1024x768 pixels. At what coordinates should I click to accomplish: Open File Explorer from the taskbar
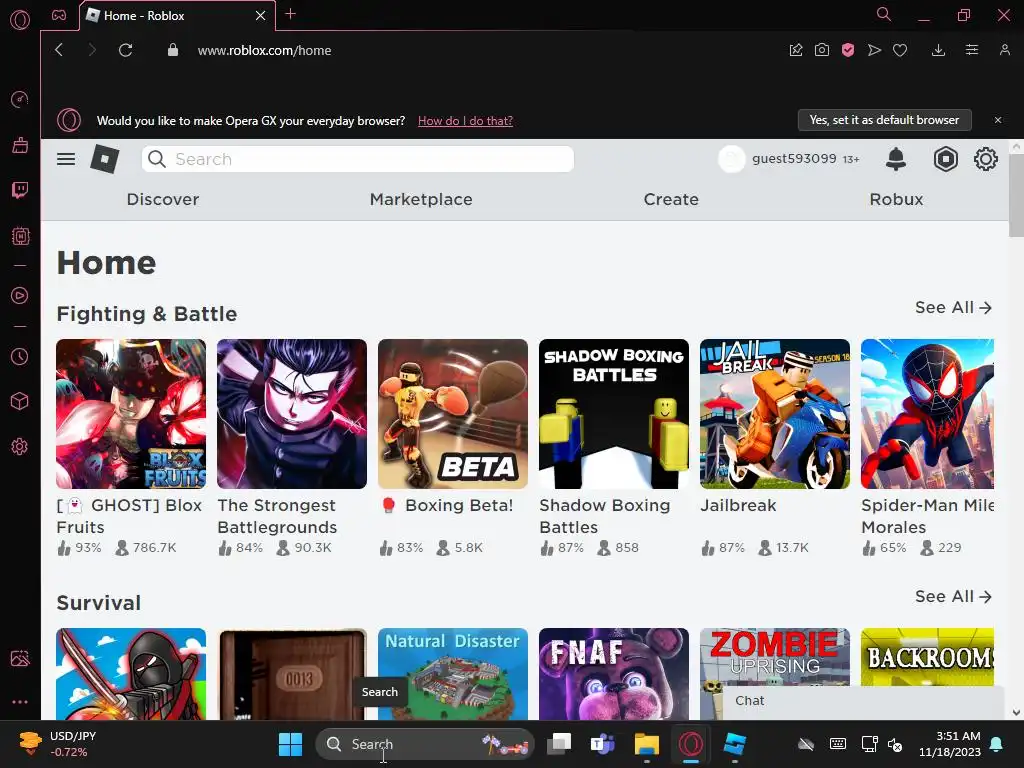click(647, 744)
